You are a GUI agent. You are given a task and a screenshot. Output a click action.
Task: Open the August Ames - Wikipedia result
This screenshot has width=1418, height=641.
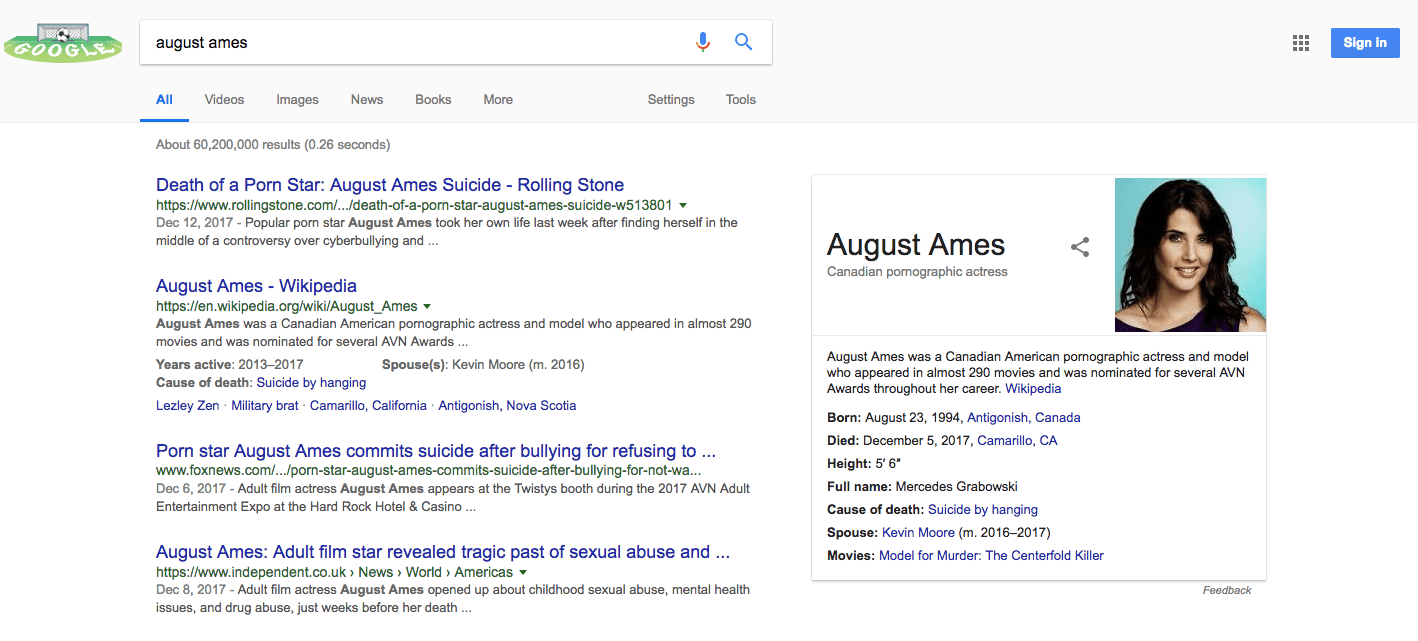pyautogui.click(x=256, y=286)
